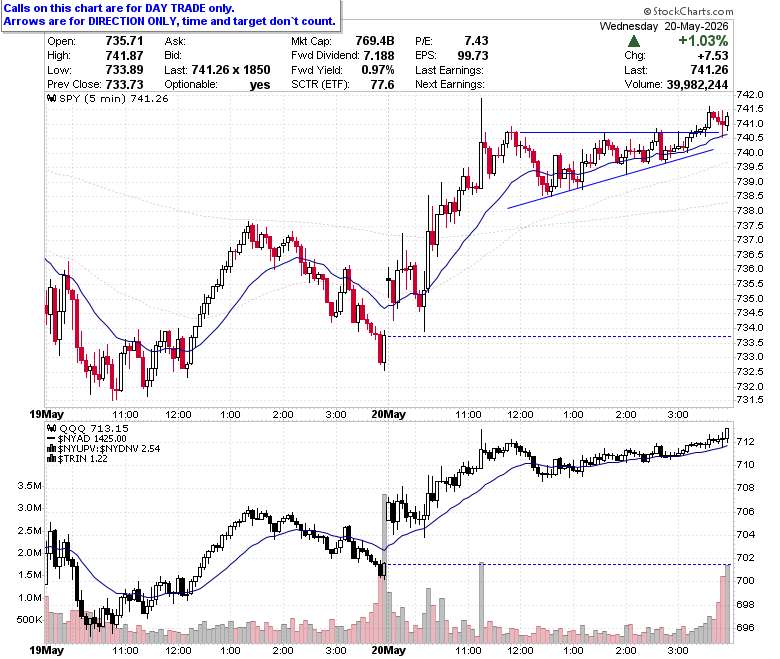Click the Volume 39,982,244 value
The width and height of the screenshot is (780, 659).
[697, 85]
